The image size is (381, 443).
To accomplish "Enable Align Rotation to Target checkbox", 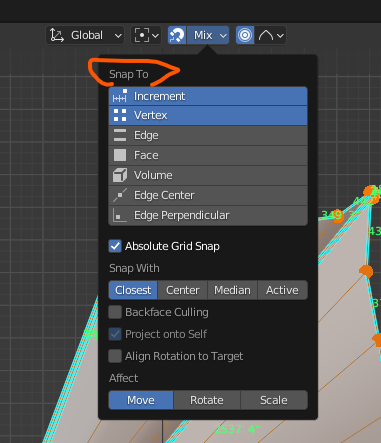I will 115,356.
